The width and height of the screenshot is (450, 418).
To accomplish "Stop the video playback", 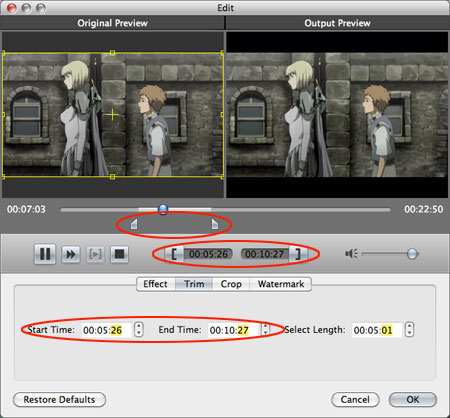I will [119, 254].
